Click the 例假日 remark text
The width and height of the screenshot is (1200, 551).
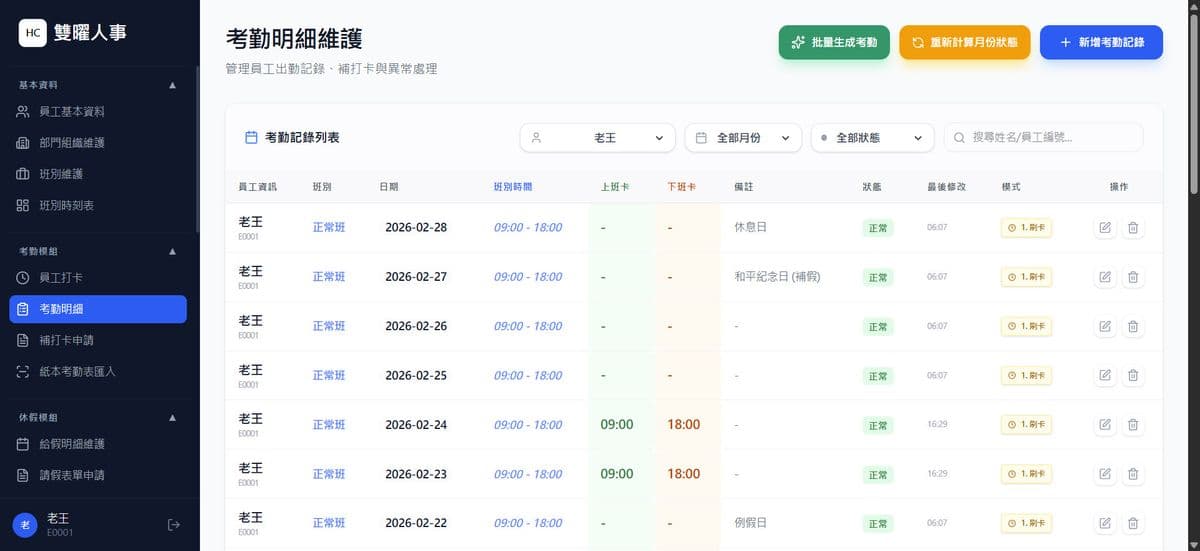point(750,522)
